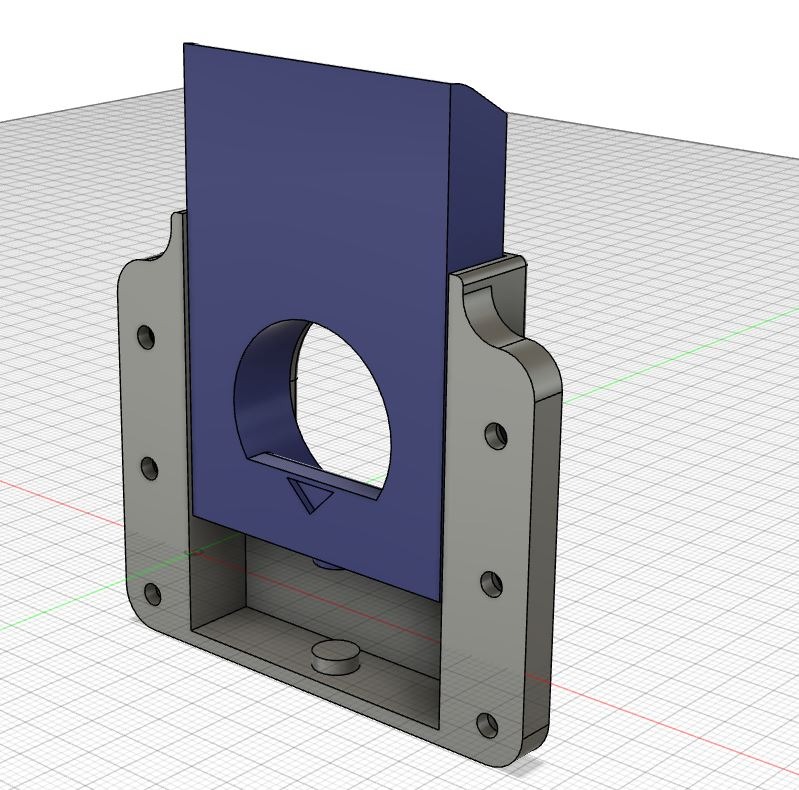Select the upper-right screw hole on gray frame

[x=496, y=436]
